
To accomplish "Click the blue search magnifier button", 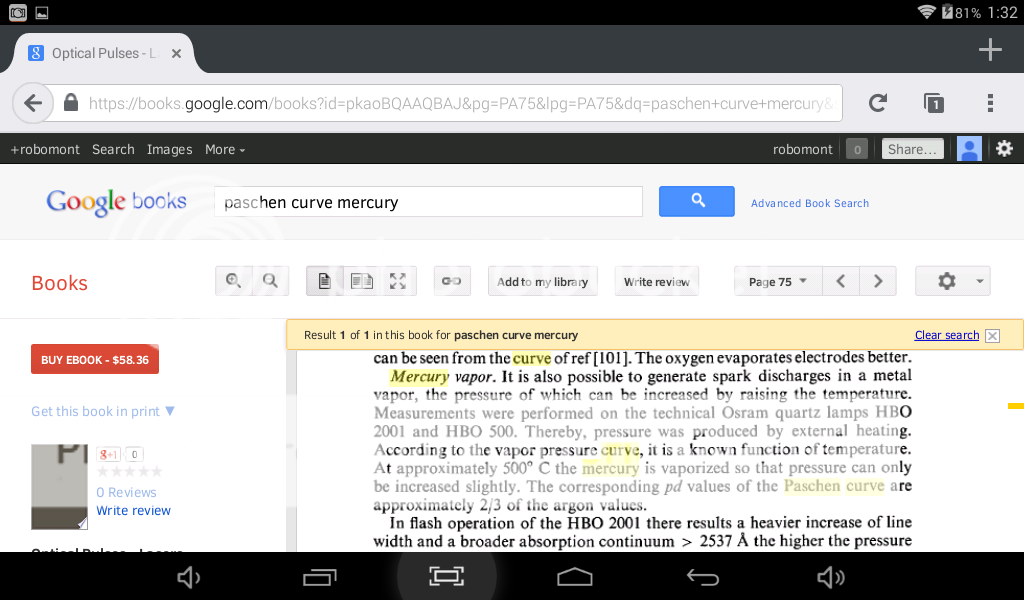I will click(697, 201).
